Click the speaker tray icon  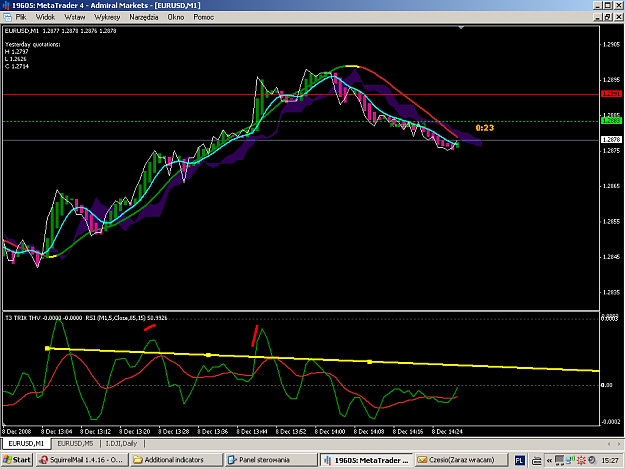592,460
